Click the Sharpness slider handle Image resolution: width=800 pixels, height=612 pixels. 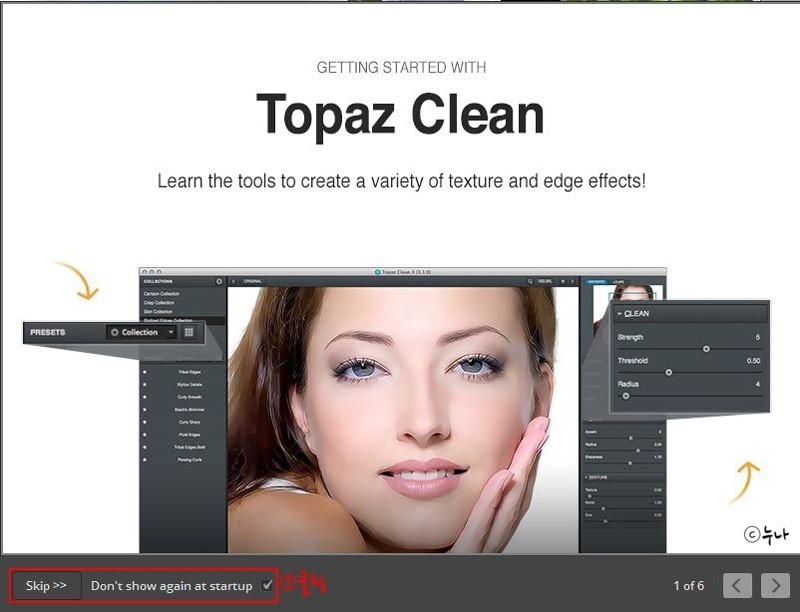point(630,463)
